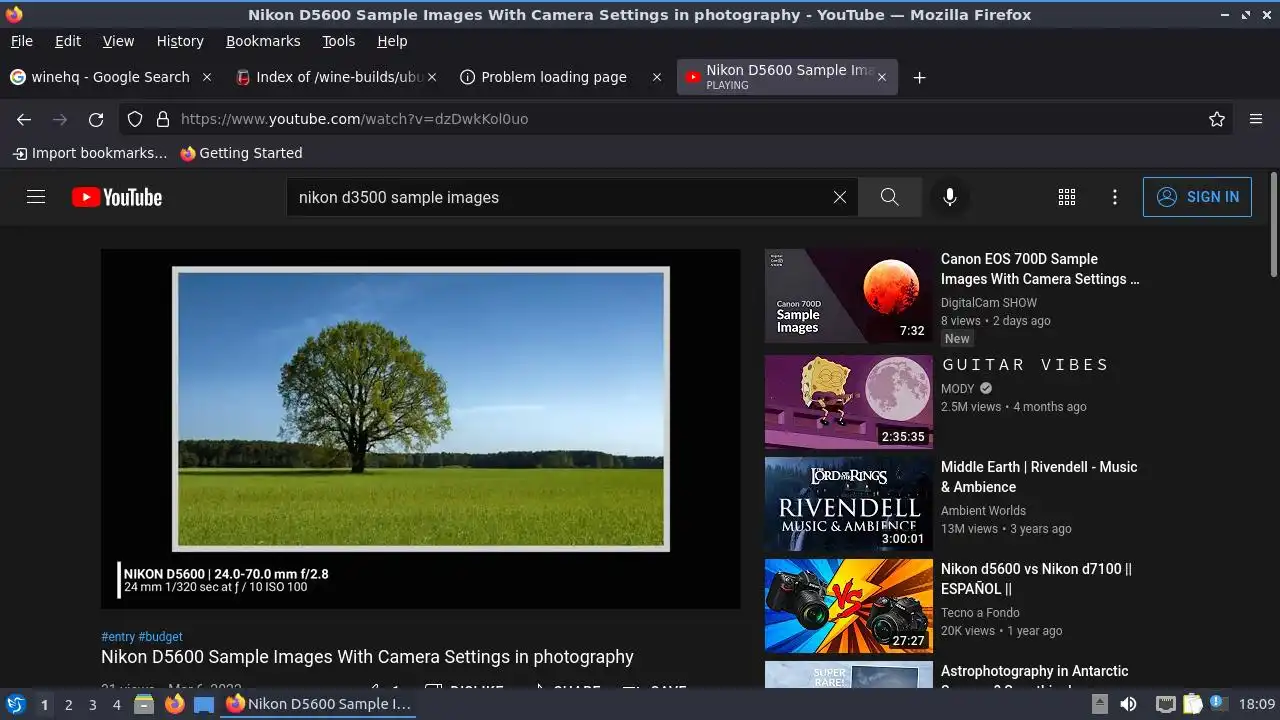This screenshot has height=720, width=1280.
Task: Click the SIGN IN button
Action: tap(1197, 197)
